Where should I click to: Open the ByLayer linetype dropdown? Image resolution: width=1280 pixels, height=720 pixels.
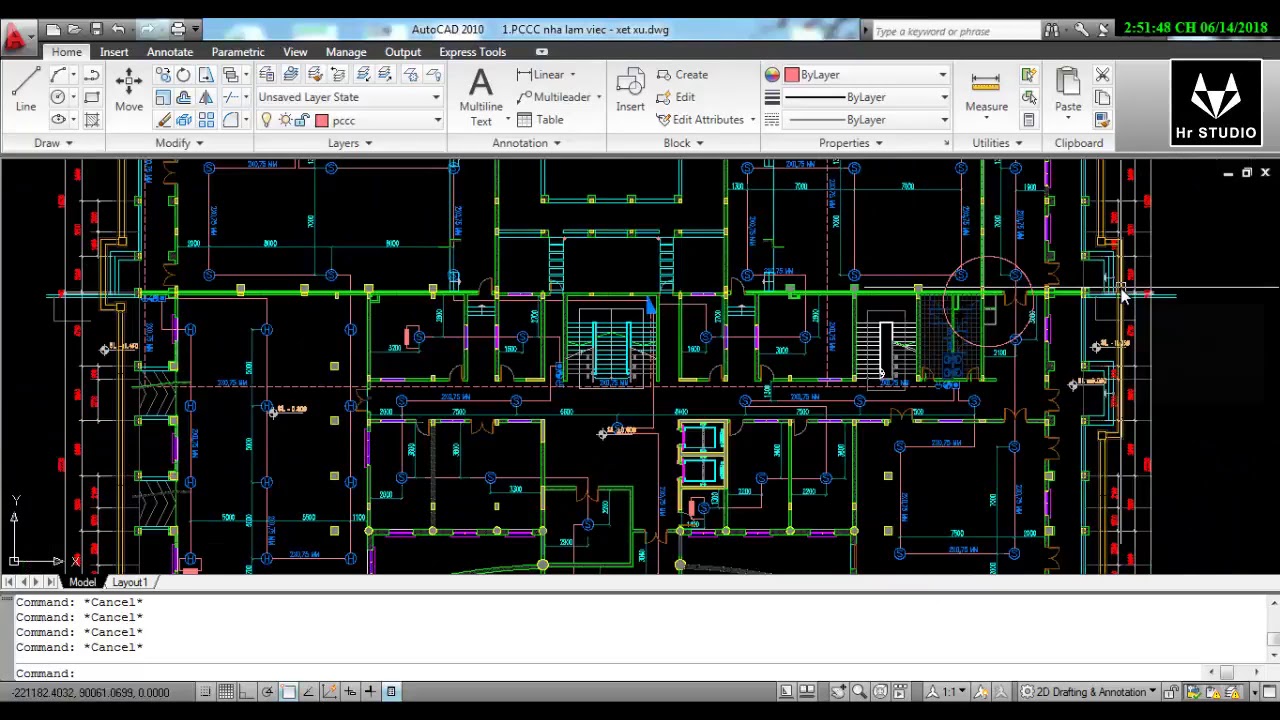pos(866,119)
